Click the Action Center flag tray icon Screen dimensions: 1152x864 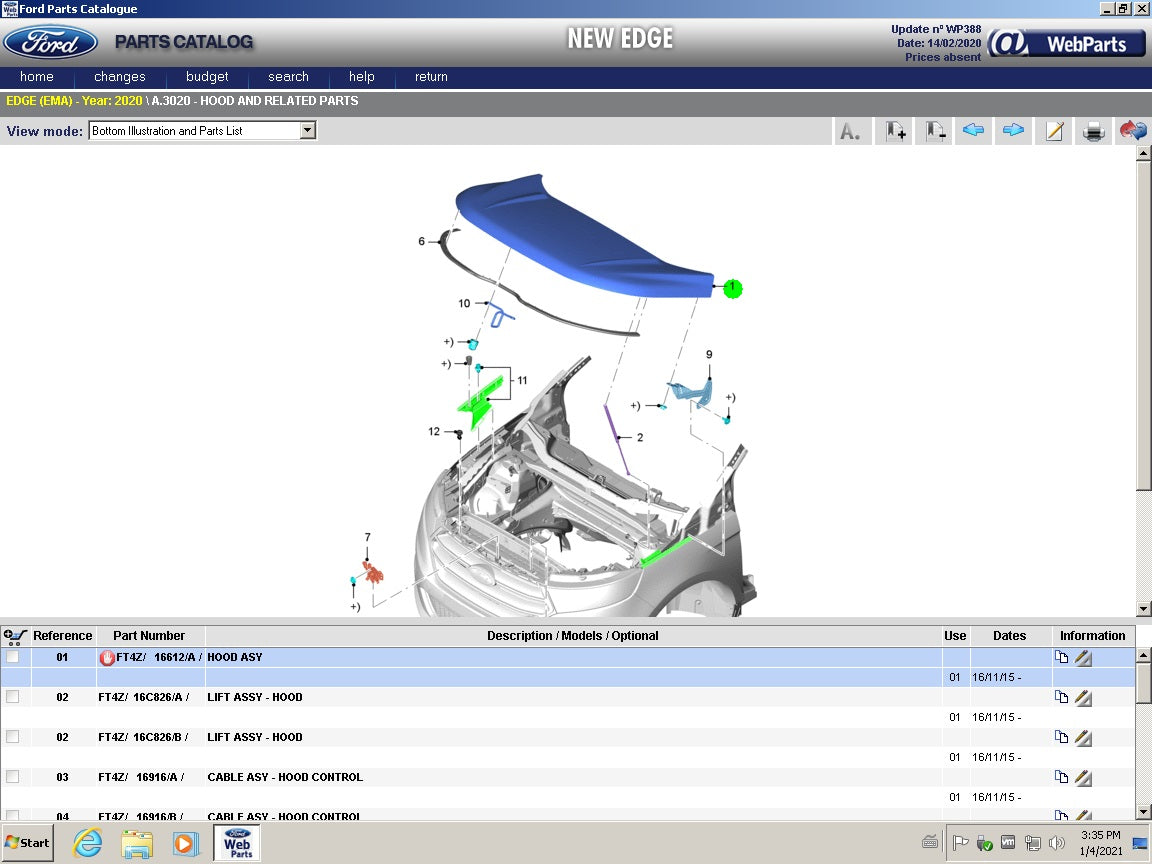(x=960, y=843)
